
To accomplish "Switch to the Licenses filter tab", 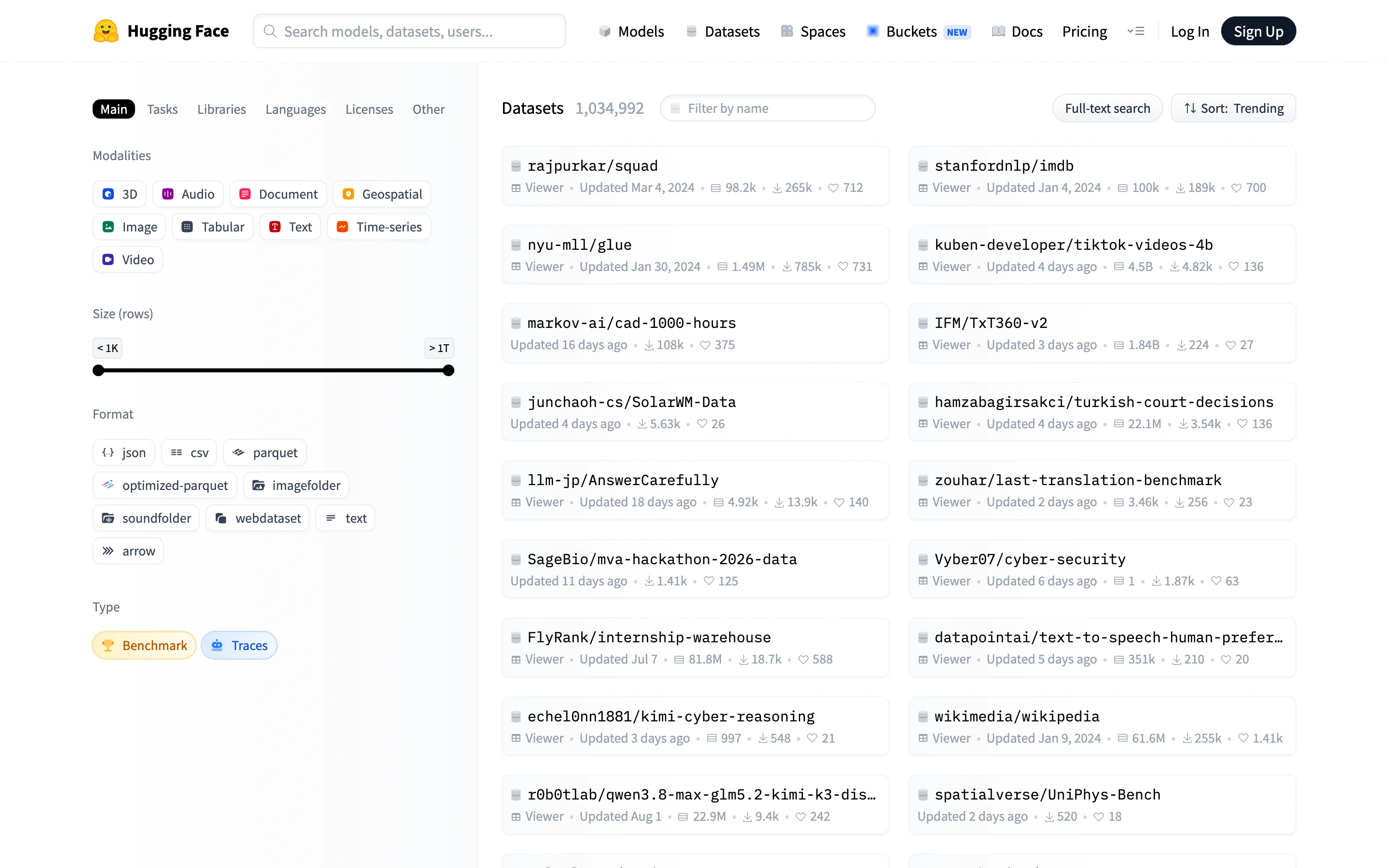I will 369,109.
